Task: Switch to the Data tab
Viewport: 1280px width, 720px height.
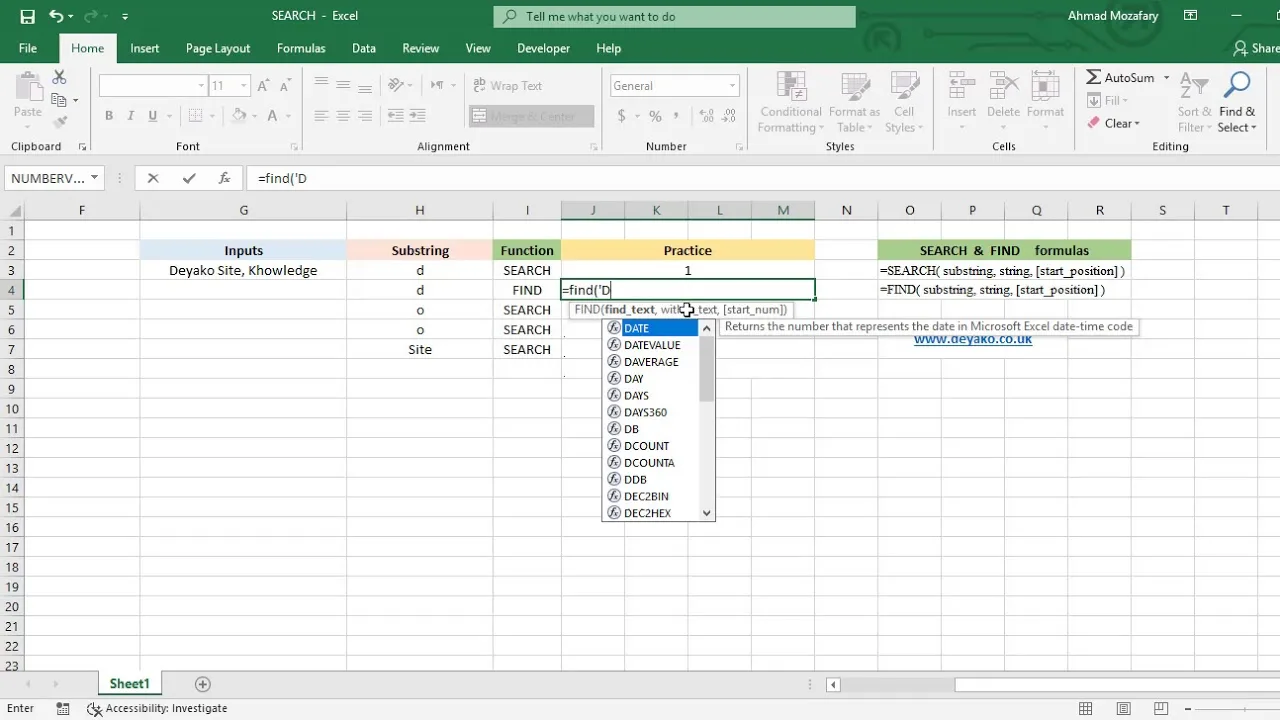Action: 364,48
